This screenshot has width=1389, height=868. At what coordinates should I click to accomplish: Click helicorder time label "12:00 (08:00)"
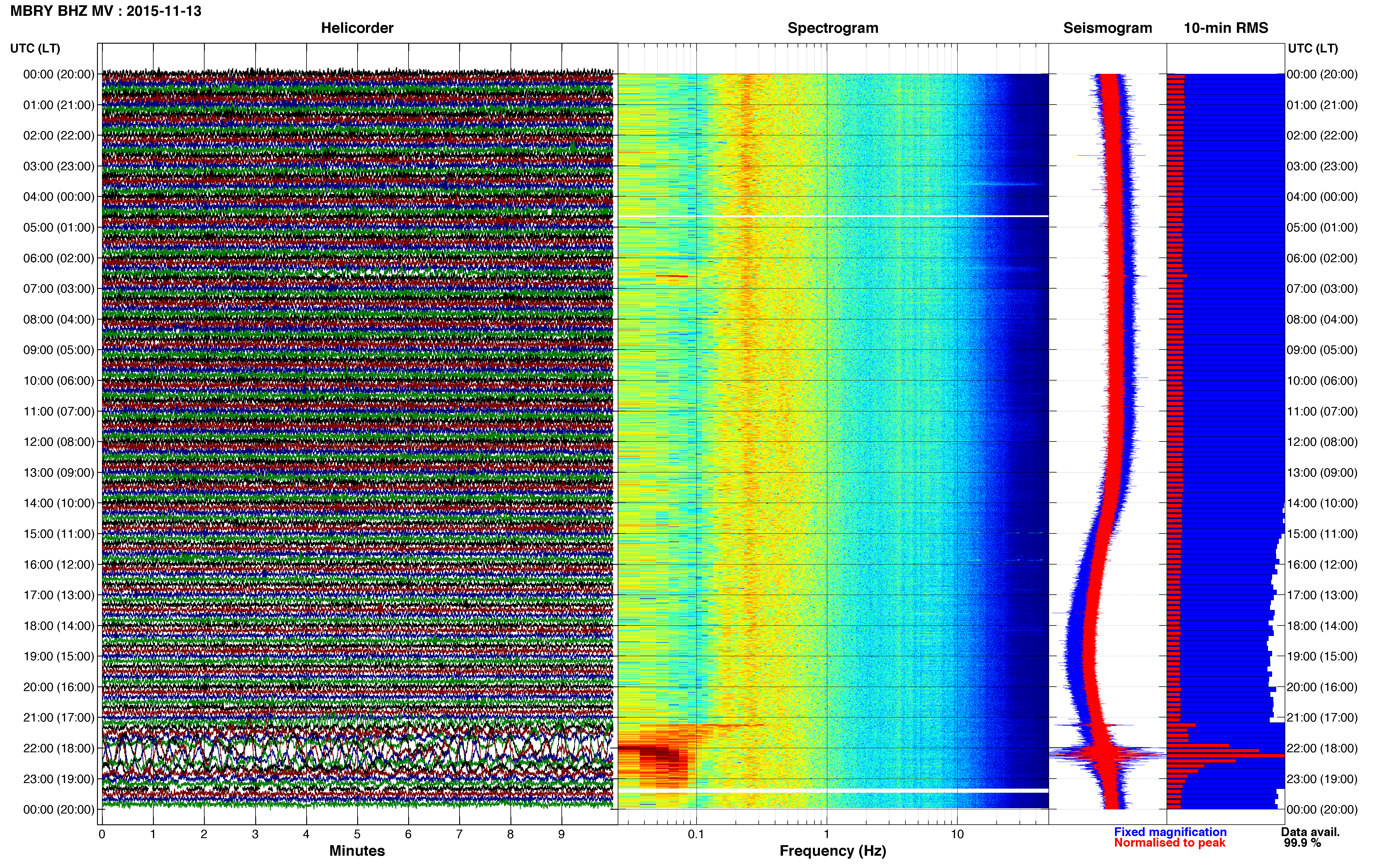click(x=59, y=442)
